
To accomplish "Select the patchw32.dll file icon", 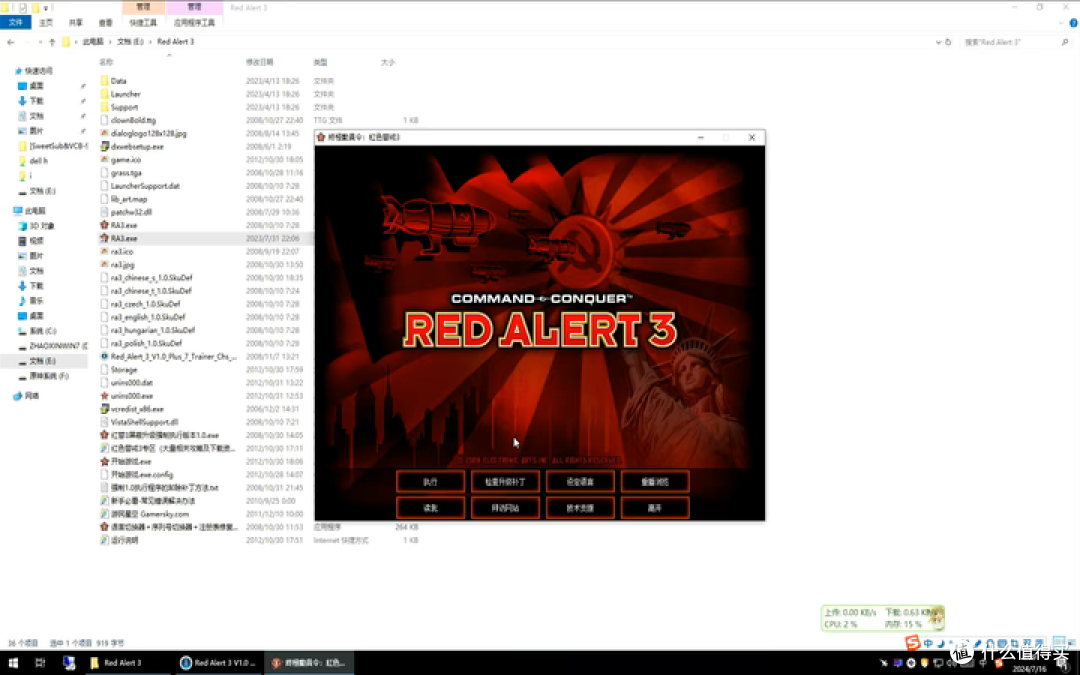I will click(x=105, y=212).
